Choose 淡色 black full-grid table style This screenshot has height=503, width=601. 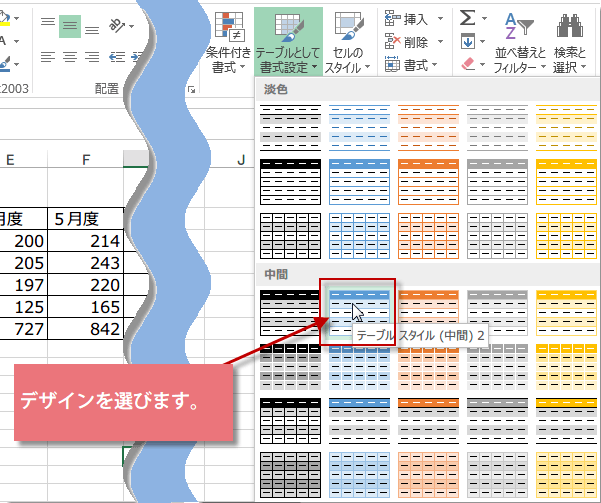[290, 236]
